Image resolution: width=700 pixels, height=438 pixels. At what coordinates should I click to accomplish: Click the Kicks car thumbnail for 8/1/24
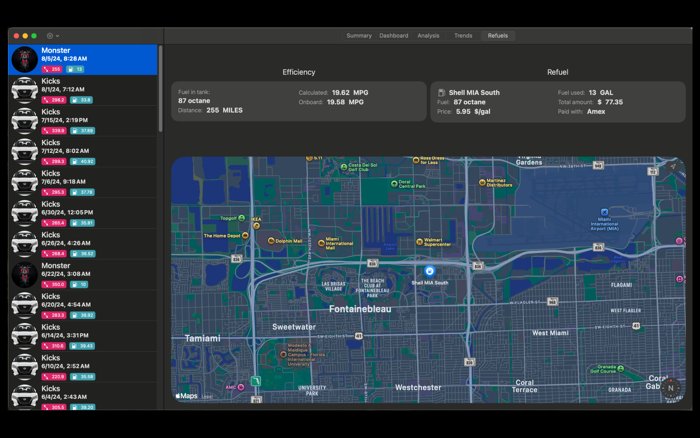(25, 90)
